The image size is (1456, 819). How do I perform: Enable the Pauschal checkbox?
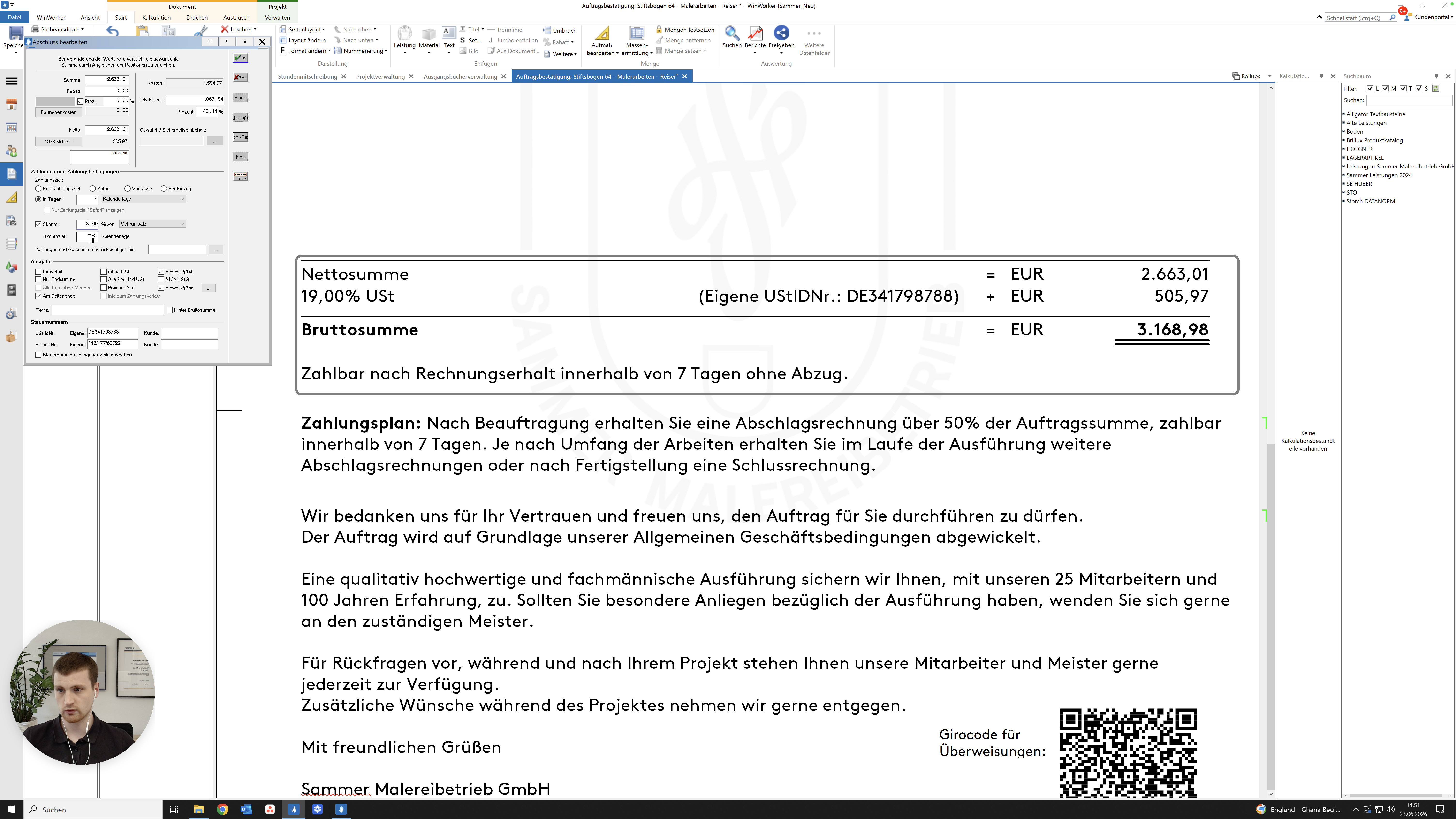coord(38,272)
